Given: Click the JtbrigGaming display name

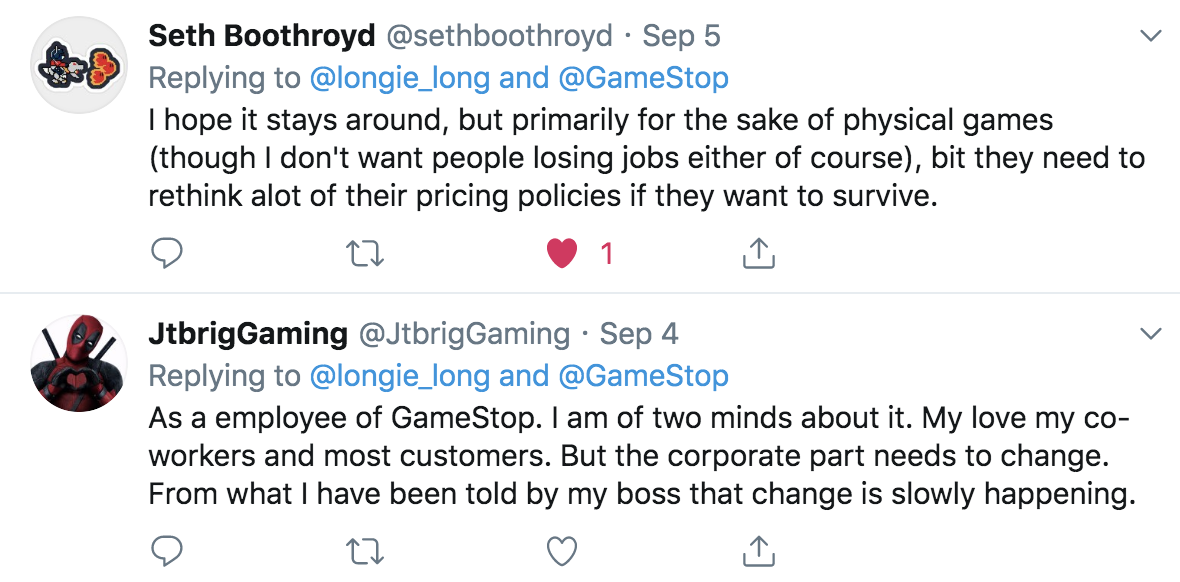Looking at the screenshot, I should pos(247,333).
